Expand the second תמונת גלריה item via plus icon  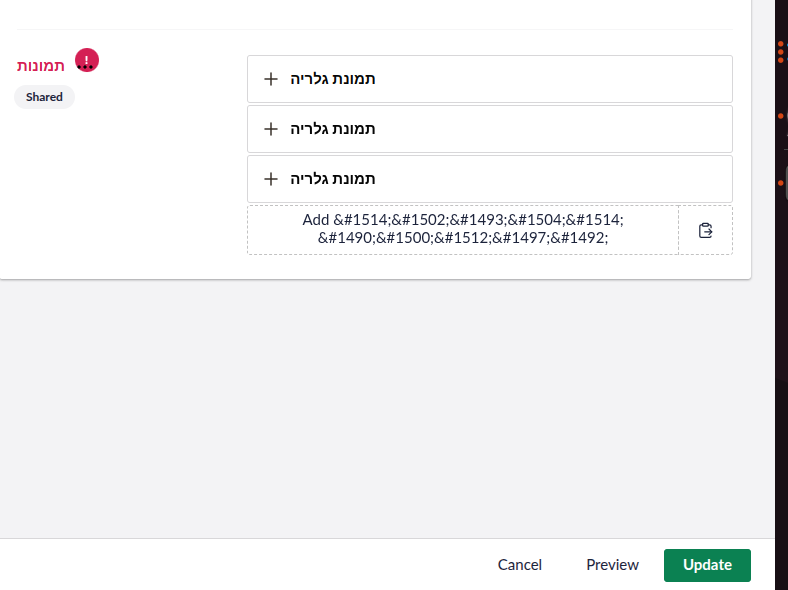[x=271, y=129]
